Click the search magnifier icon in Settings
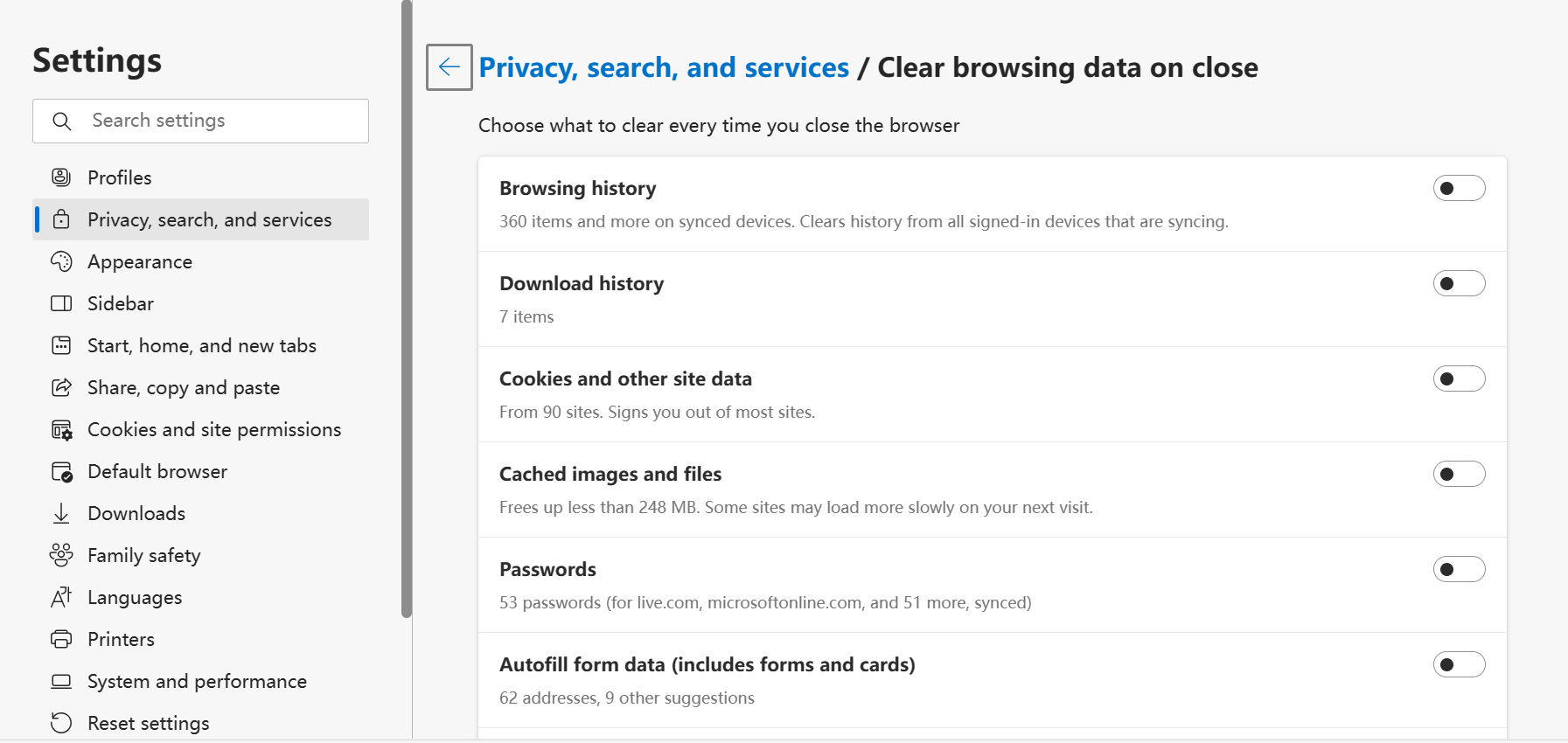1568x743 pixels. pos(61,121)
